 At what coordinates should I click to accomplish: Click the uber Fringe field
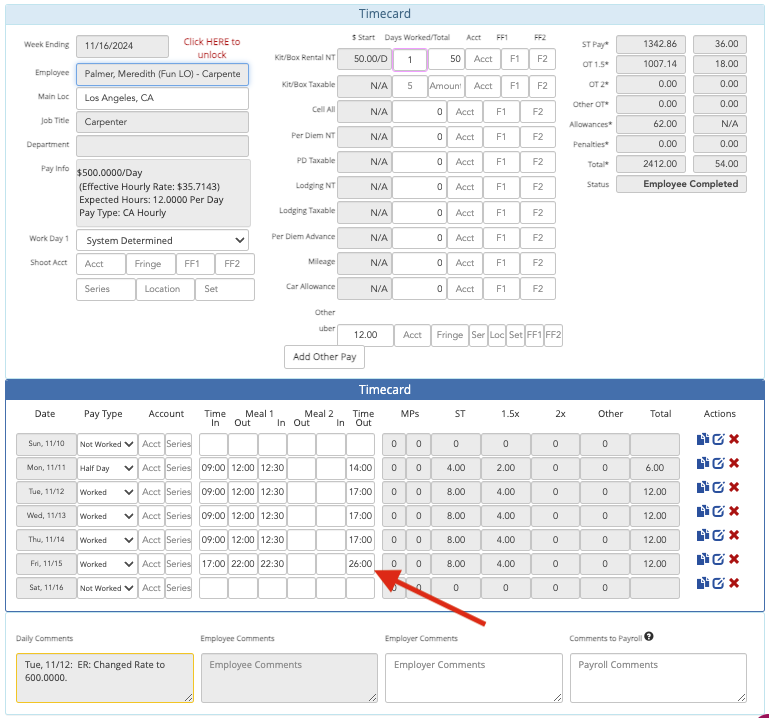tap(450, 335)
